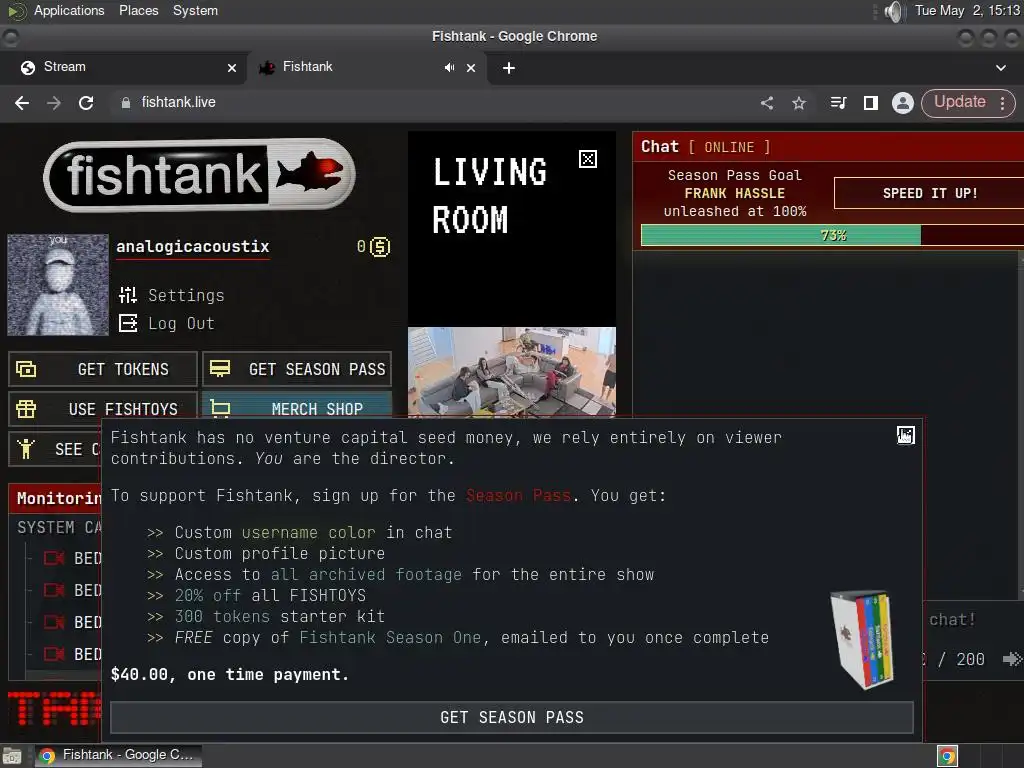Bookmark this page with the star icon
Image resolution: width=1024 pixels, height=768 pixels.
799,103
